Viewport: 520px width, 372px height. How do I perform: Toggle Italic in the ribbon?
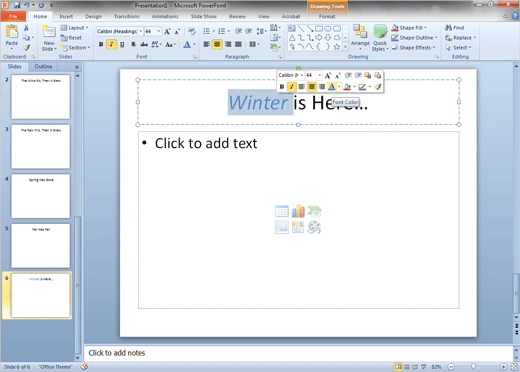coord(111,44)
